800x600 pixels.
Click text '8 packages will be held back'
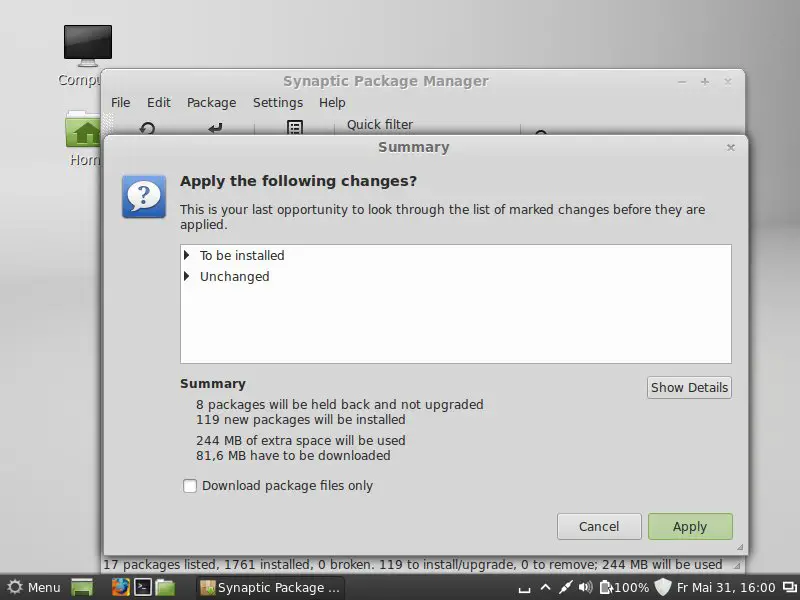click(283, 405)
